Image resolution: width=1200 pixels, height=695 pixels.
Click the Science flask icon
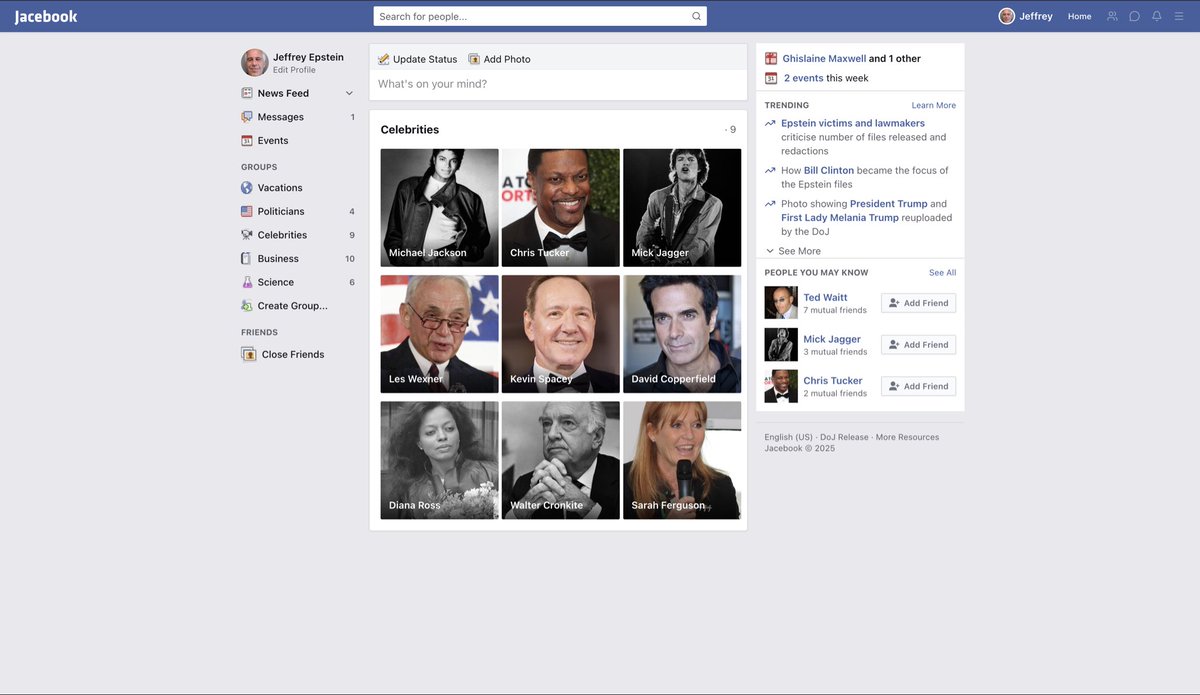247,282
